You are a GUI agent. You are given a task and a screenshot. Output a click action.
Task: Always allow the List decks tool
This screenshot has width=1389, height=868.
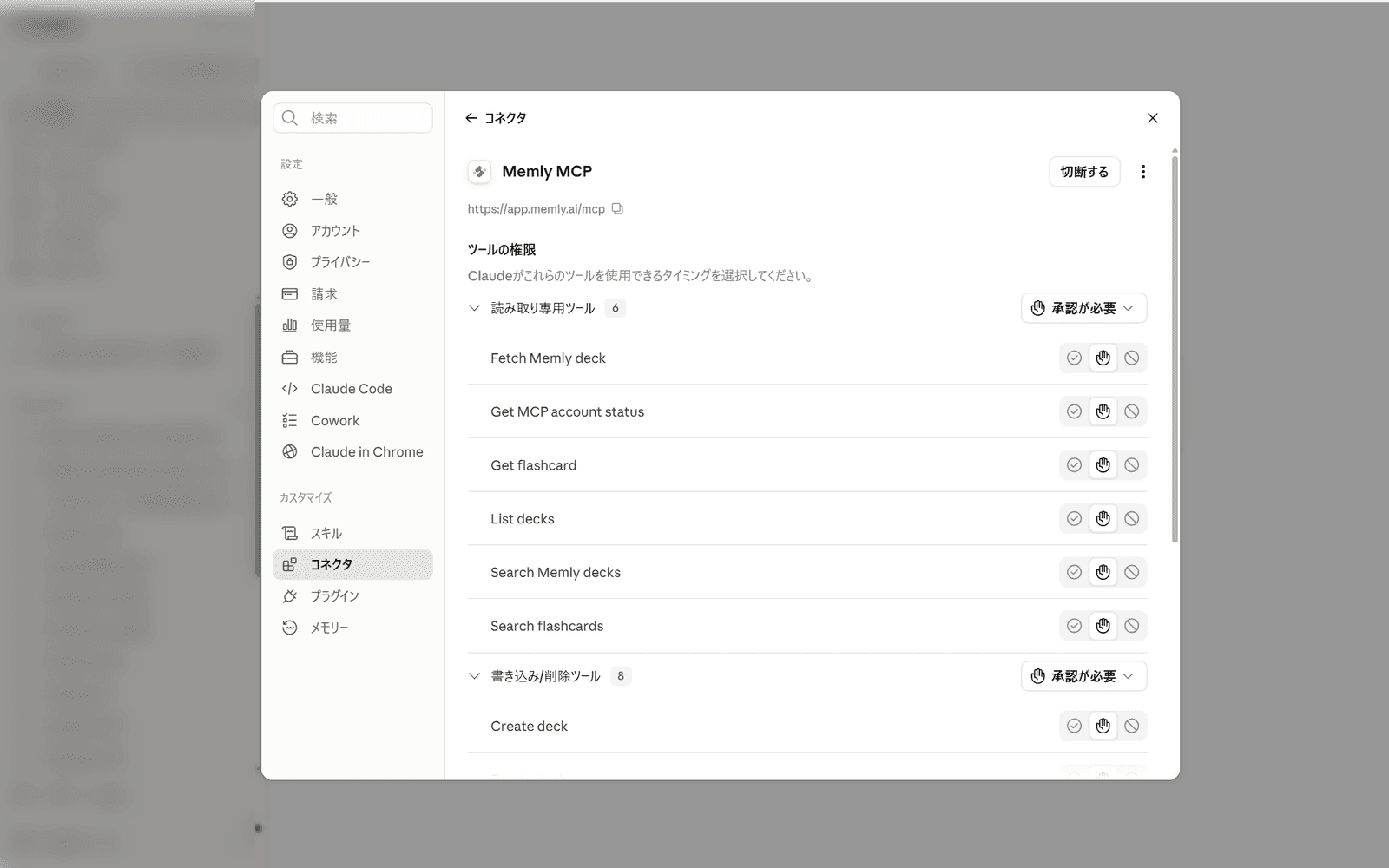[x=1074, y=519]
